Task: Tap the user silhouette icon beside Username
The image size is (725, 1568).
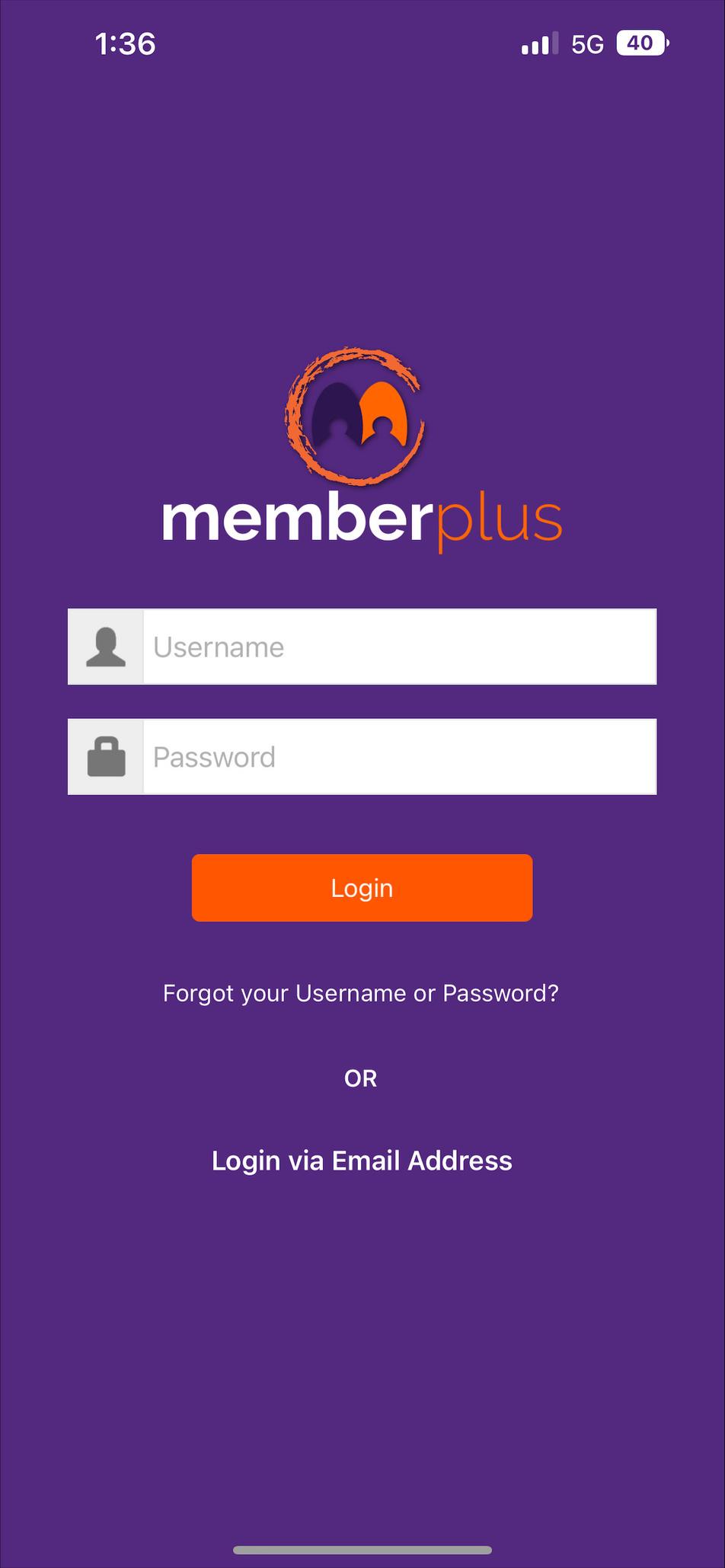Action: (106, 647)
